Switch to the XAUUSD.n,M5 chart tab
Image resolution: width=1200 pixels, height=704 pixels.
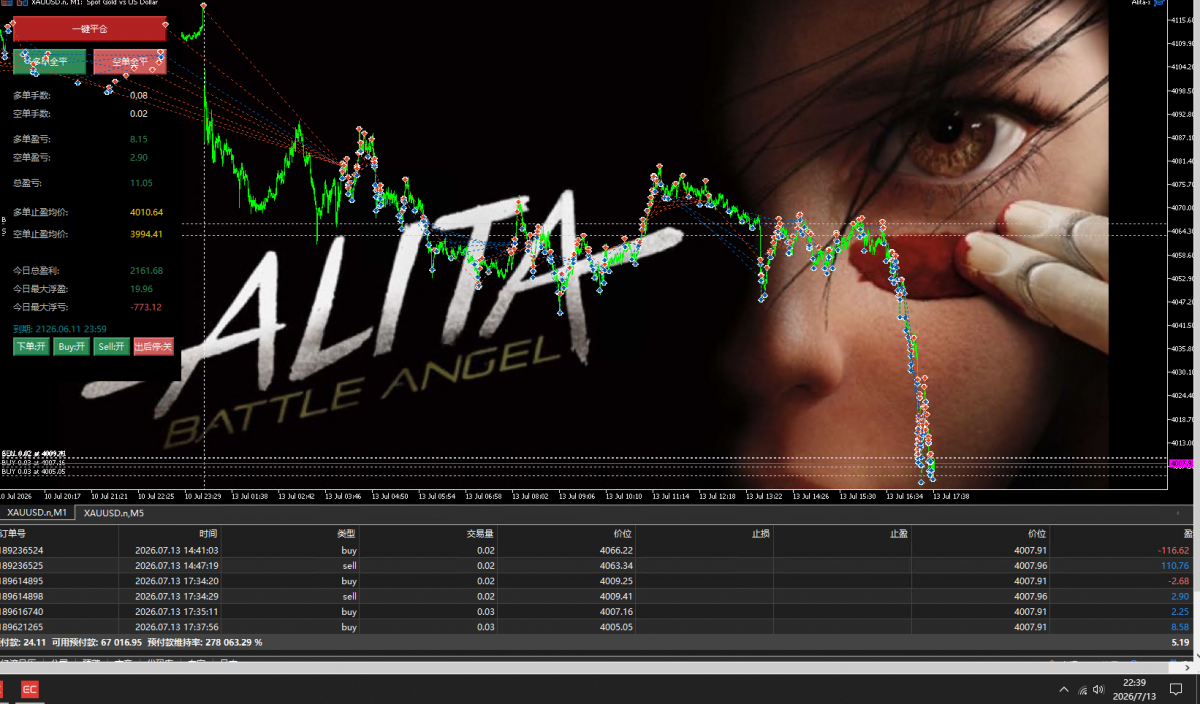click(x=113, y=513)
